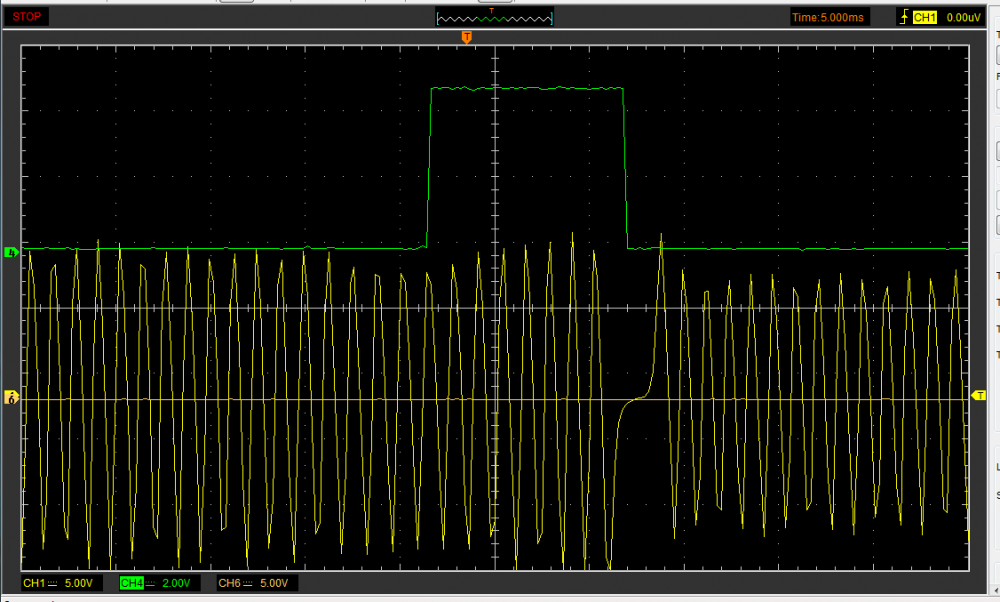Click the Time 5.000ms timebase readout
The height and width of the screenshot is (602, 1000).
829,17
